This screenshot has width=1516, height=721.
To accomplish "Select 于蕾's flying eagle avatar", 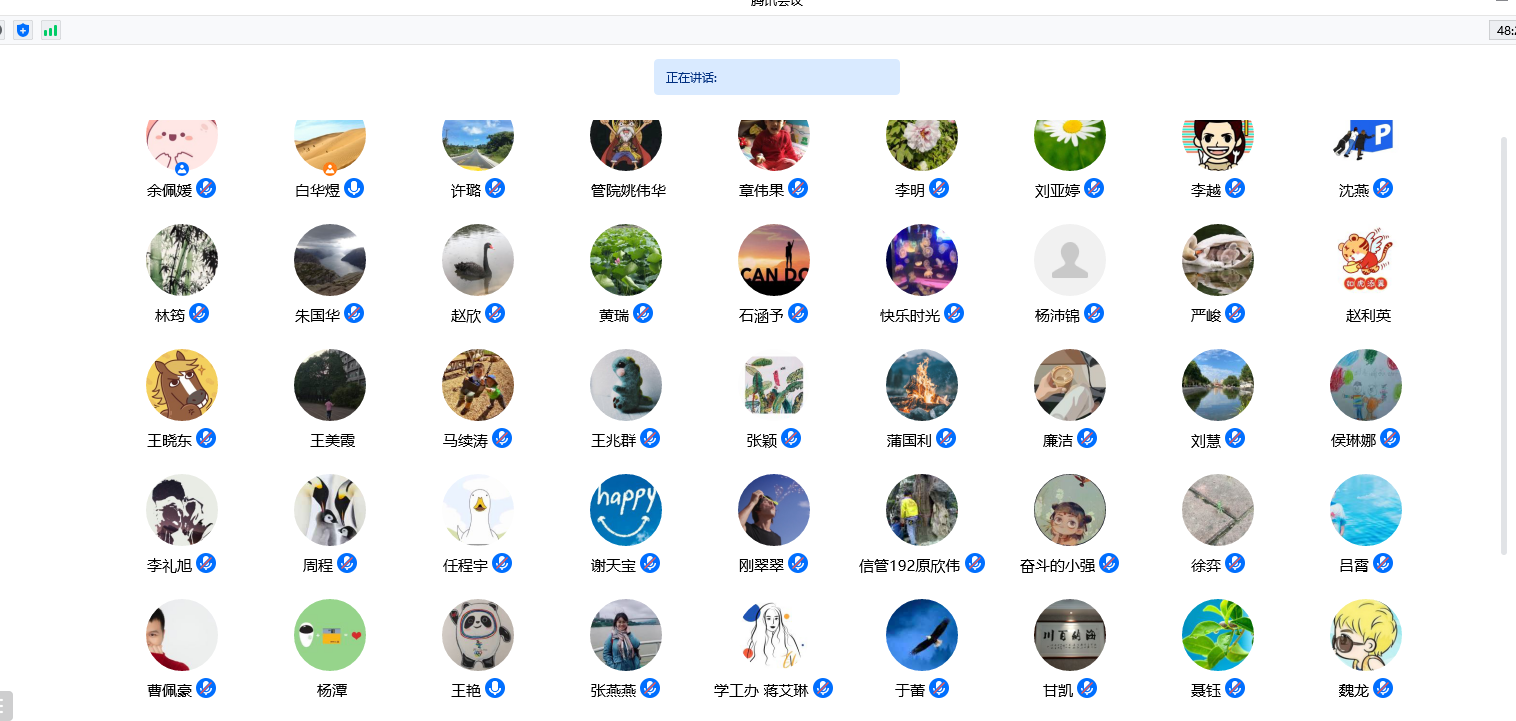I will click(922, 635).
